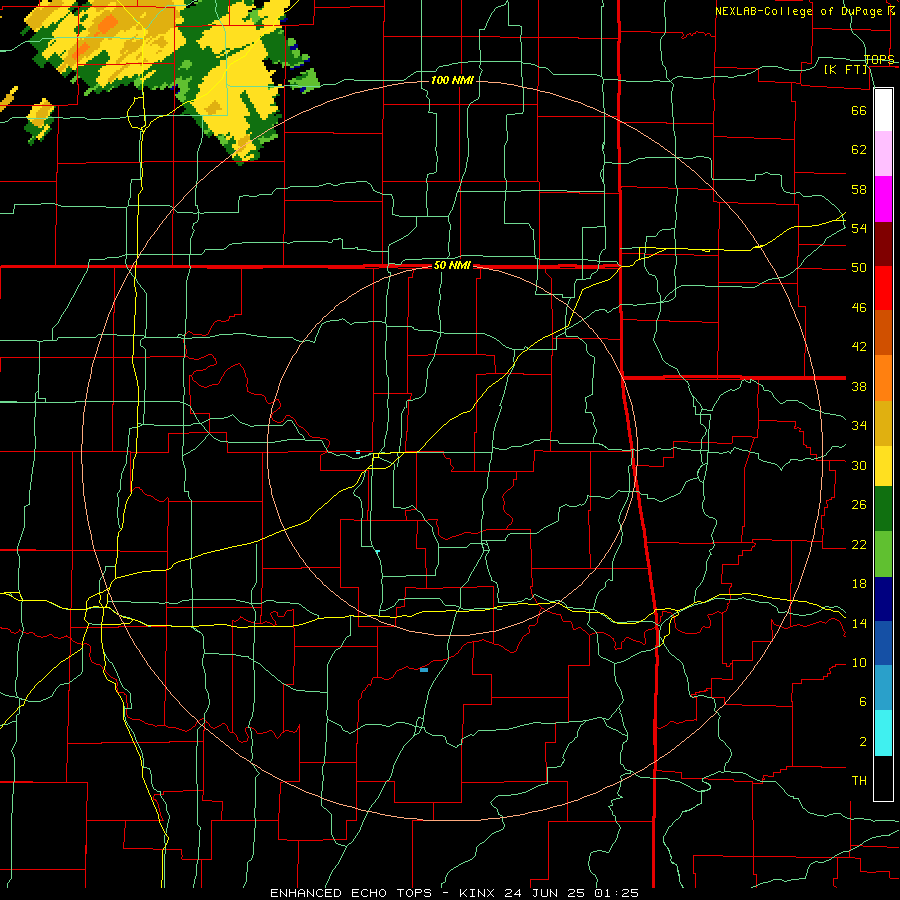Click the 62 legend value
This screenshot has height=900, width=900.
pos(859,150)
